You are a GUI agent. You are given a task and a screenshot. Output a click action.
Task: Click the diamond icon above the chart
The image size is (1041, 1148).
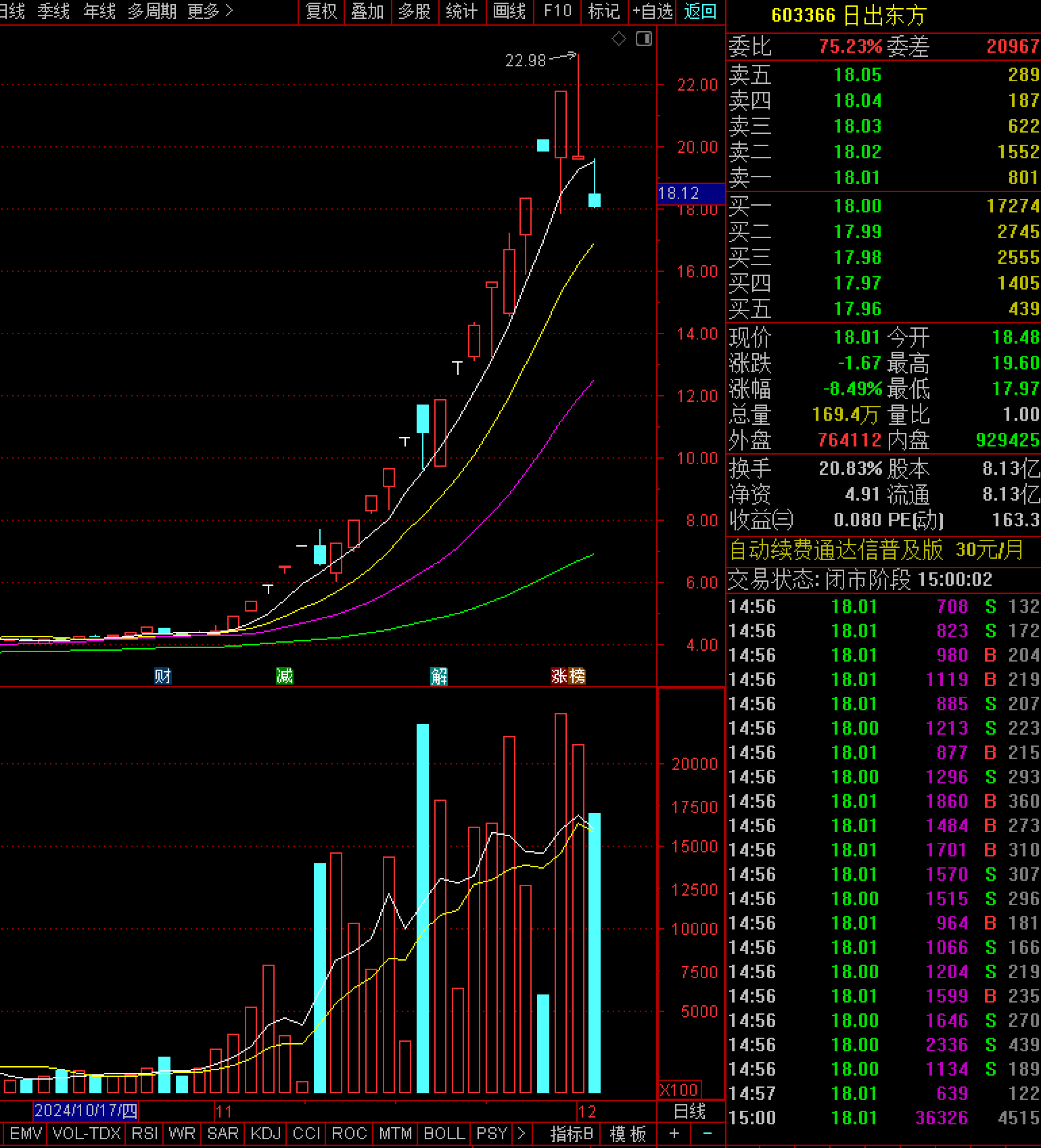coord(619,39)
